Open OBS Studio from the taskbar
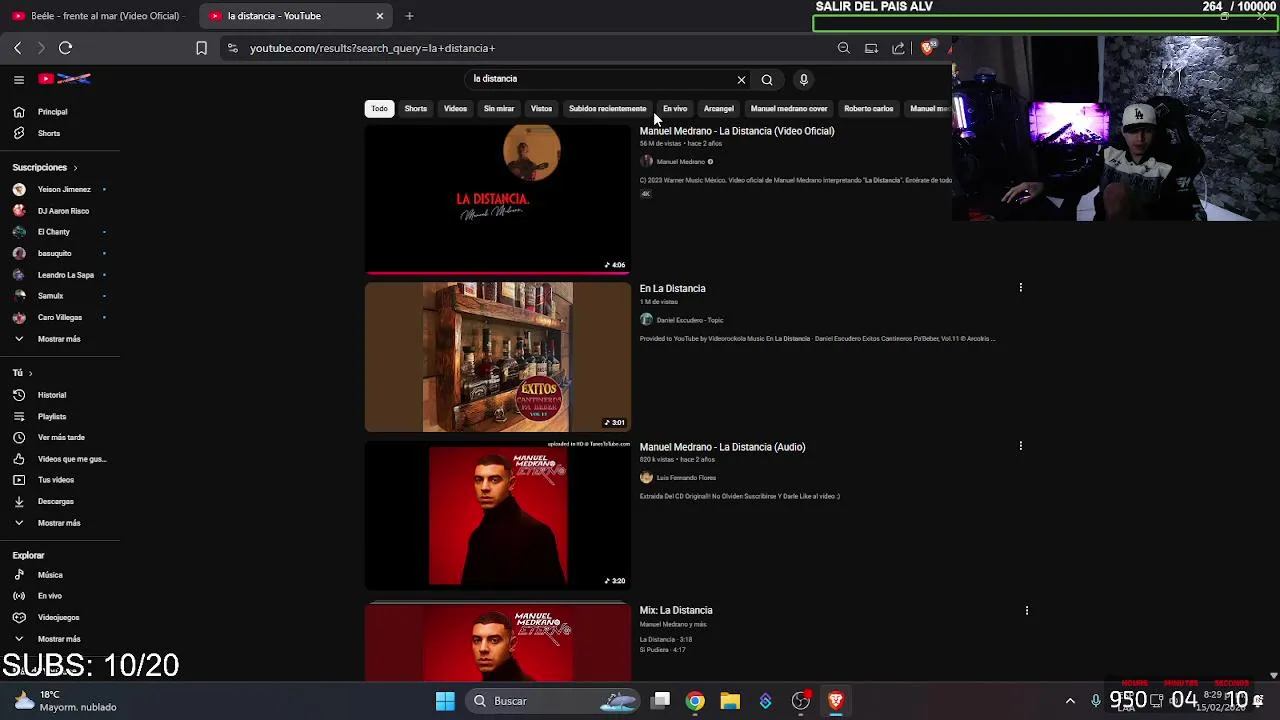 click(801, 701)
